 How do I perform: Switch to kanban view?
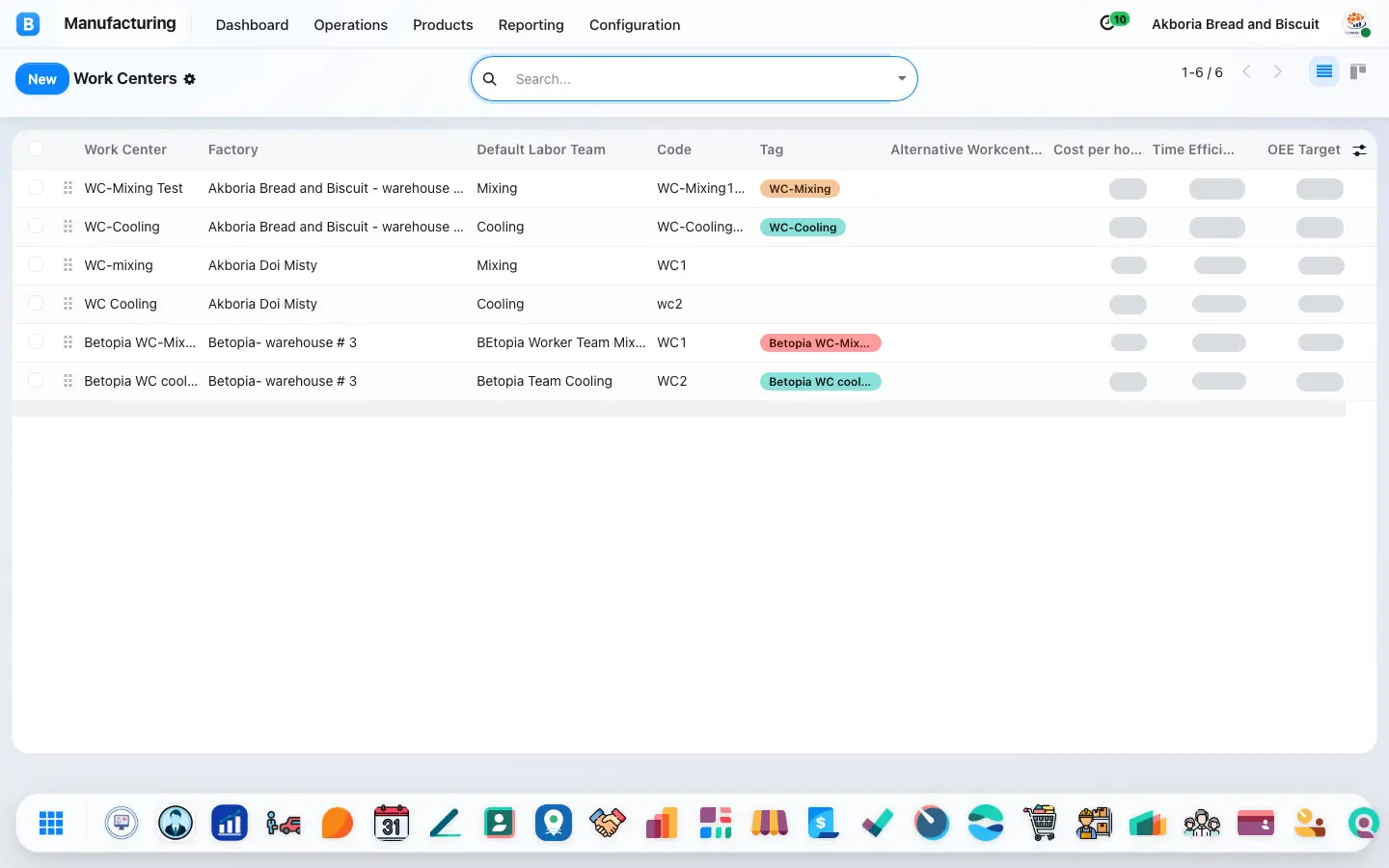click(1358, 71)
